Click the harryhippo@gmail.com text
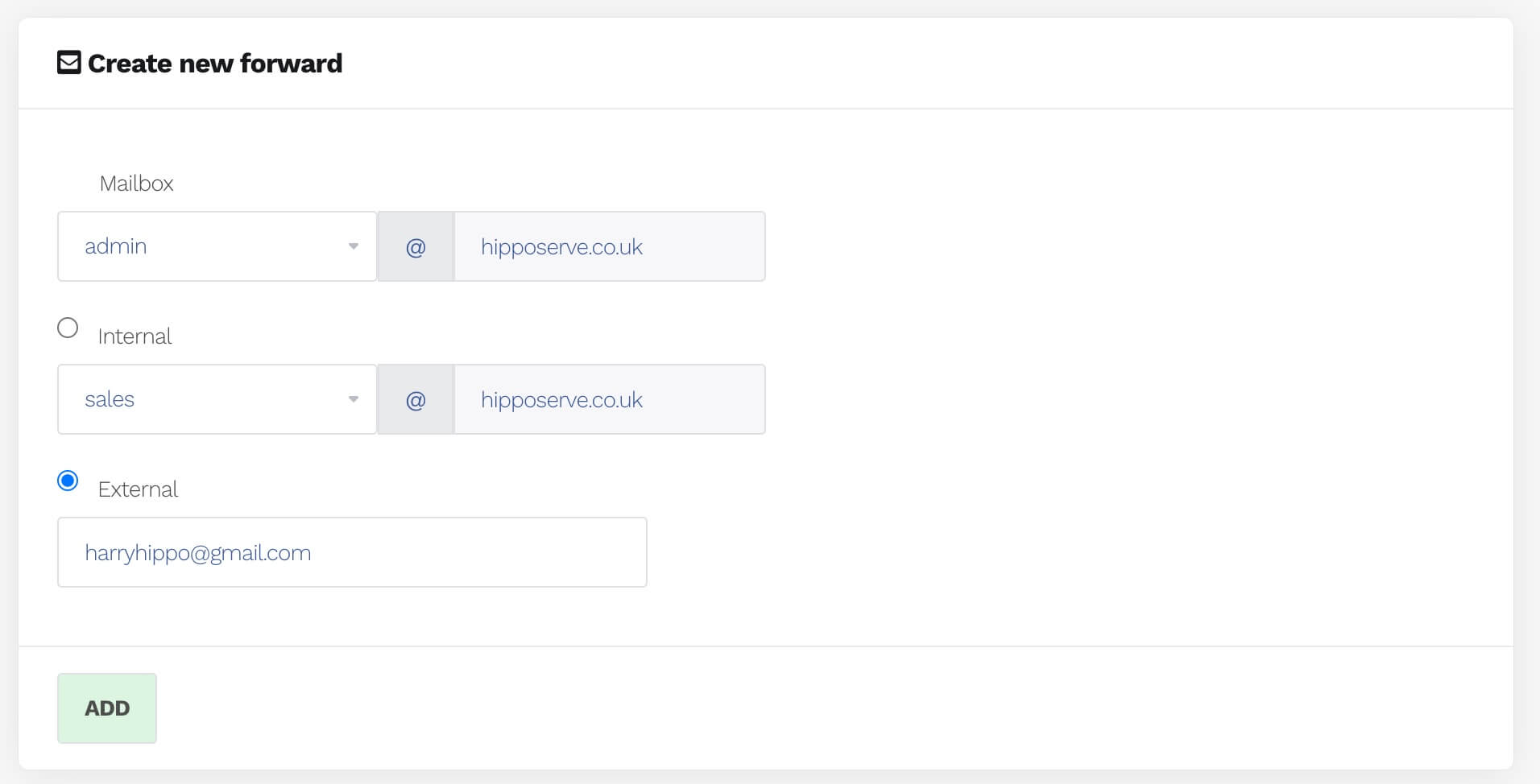Viewport: 1540px width, 784px height. [x=198, y=553]
